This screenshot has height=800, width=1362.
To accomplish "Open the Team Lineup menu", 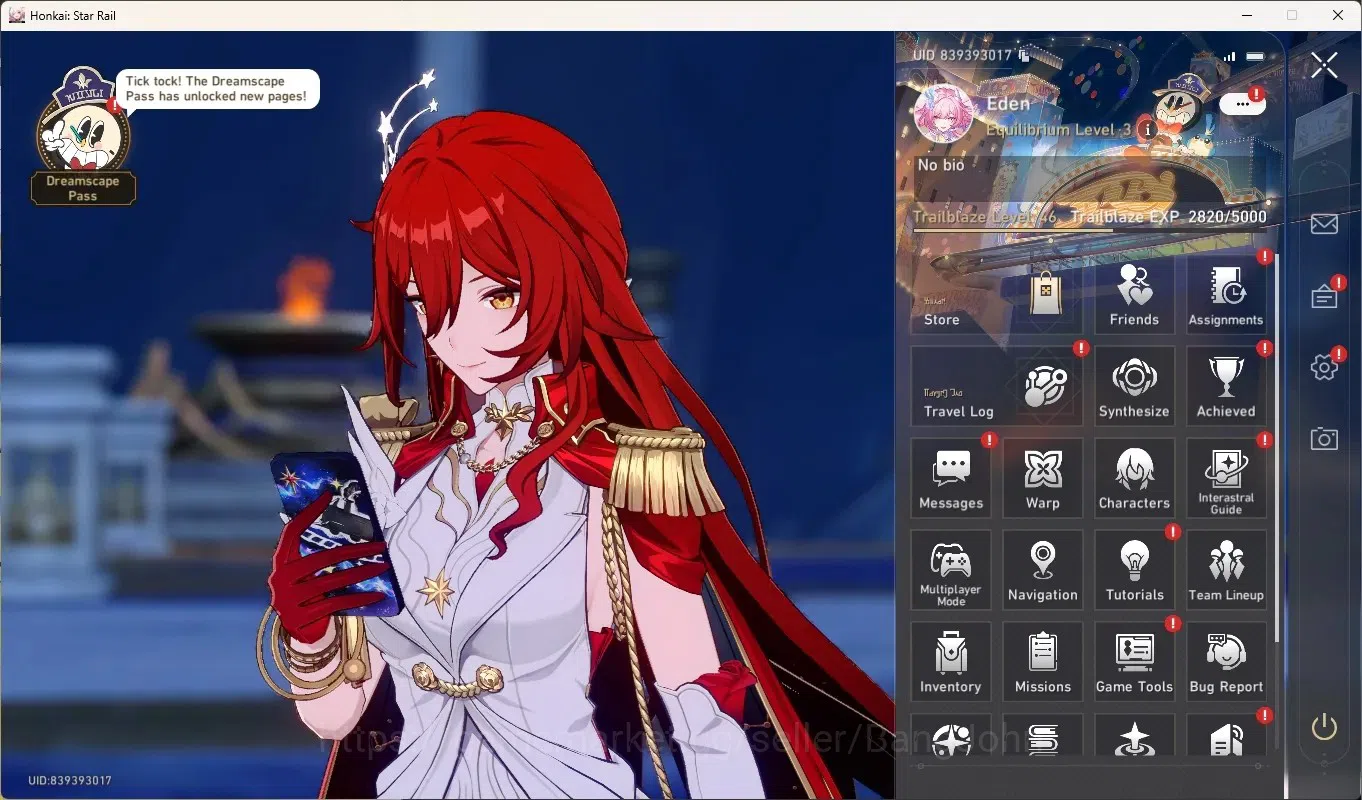I will pos(1226,570).
